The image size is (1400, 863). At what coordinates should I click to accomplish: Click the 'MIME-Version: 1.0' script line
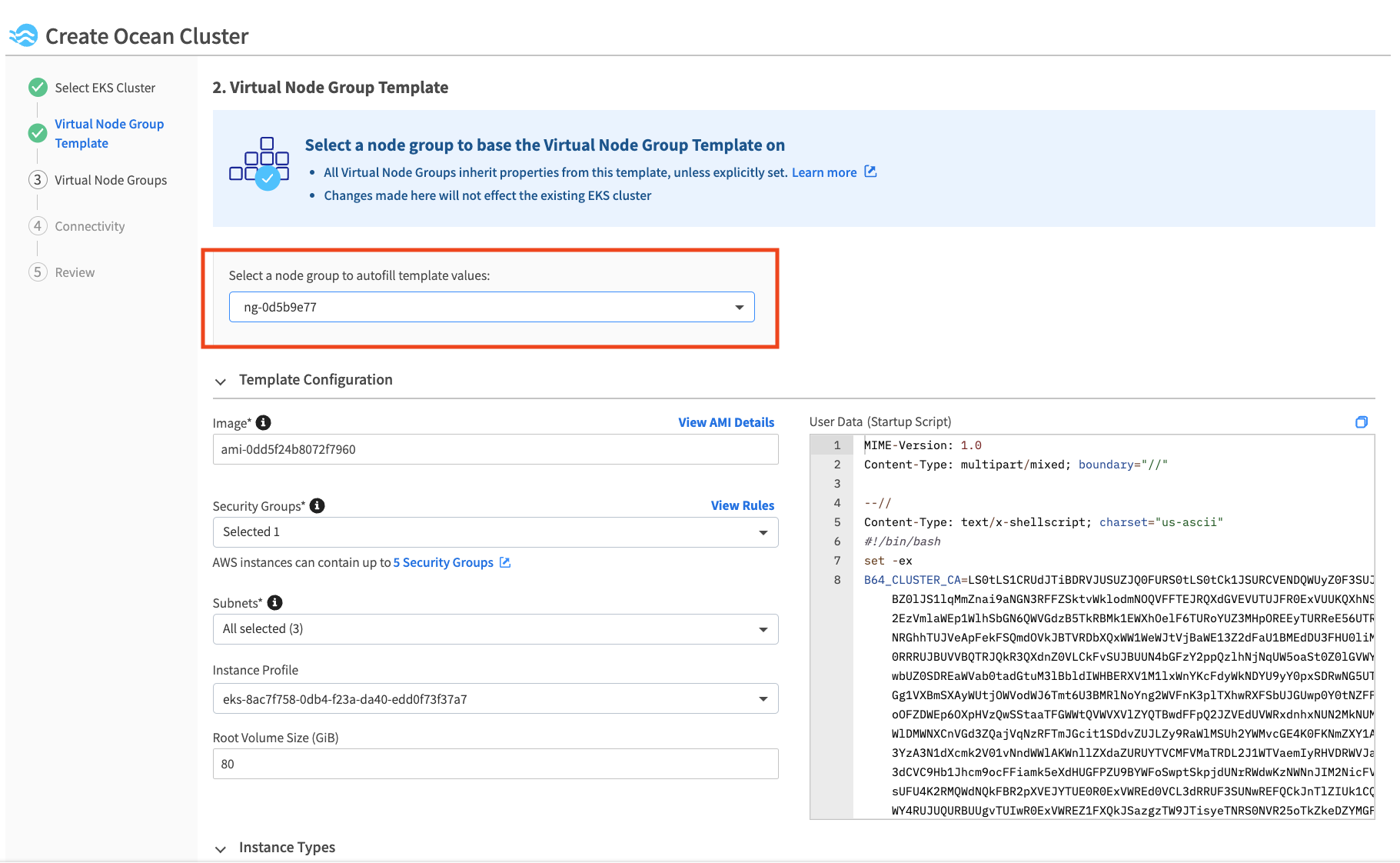[923, 445]
